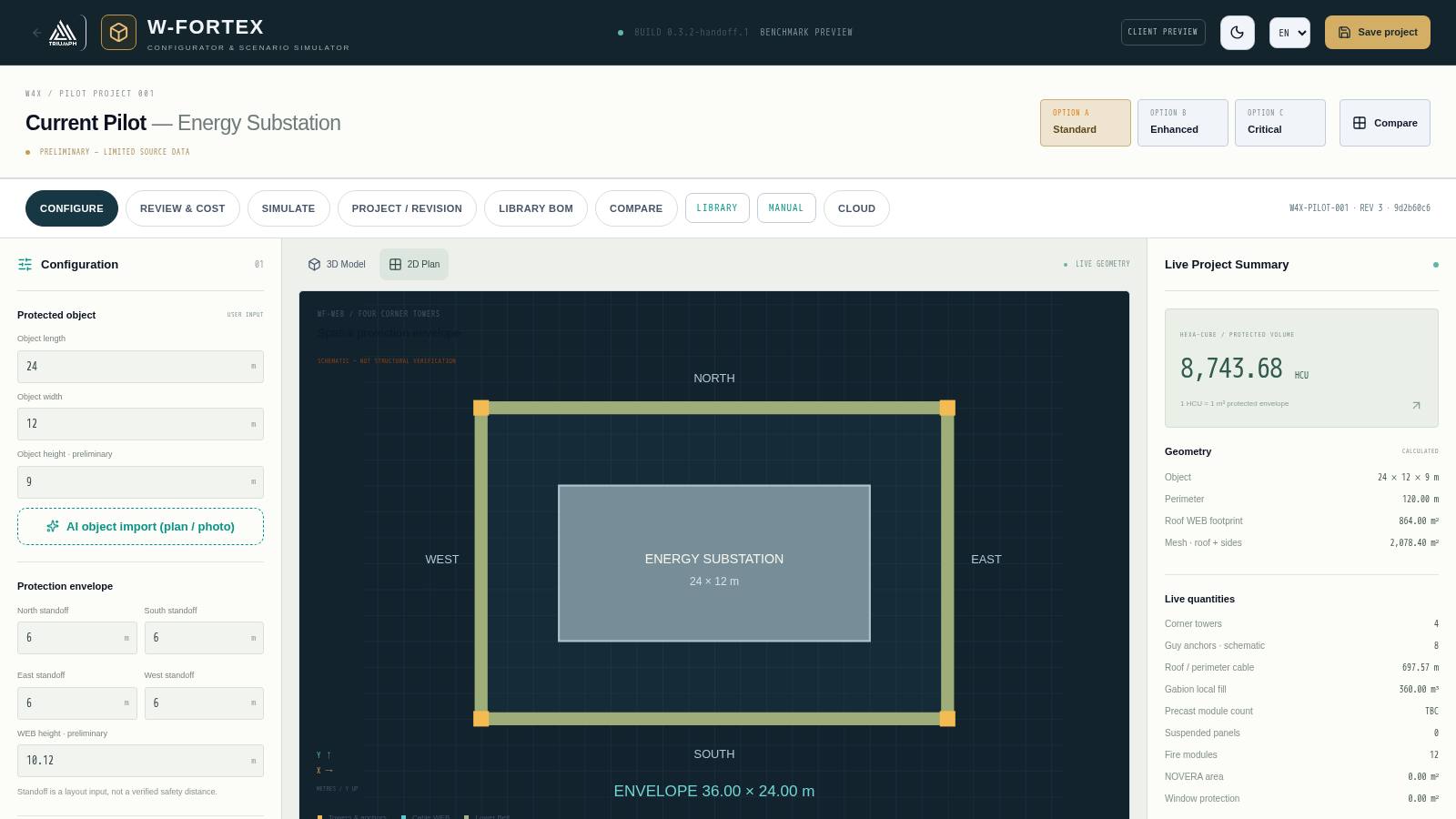Select Option B Enhanced
The height and width of the screenshot is (819, 1456).
(x=1183, y=123)
